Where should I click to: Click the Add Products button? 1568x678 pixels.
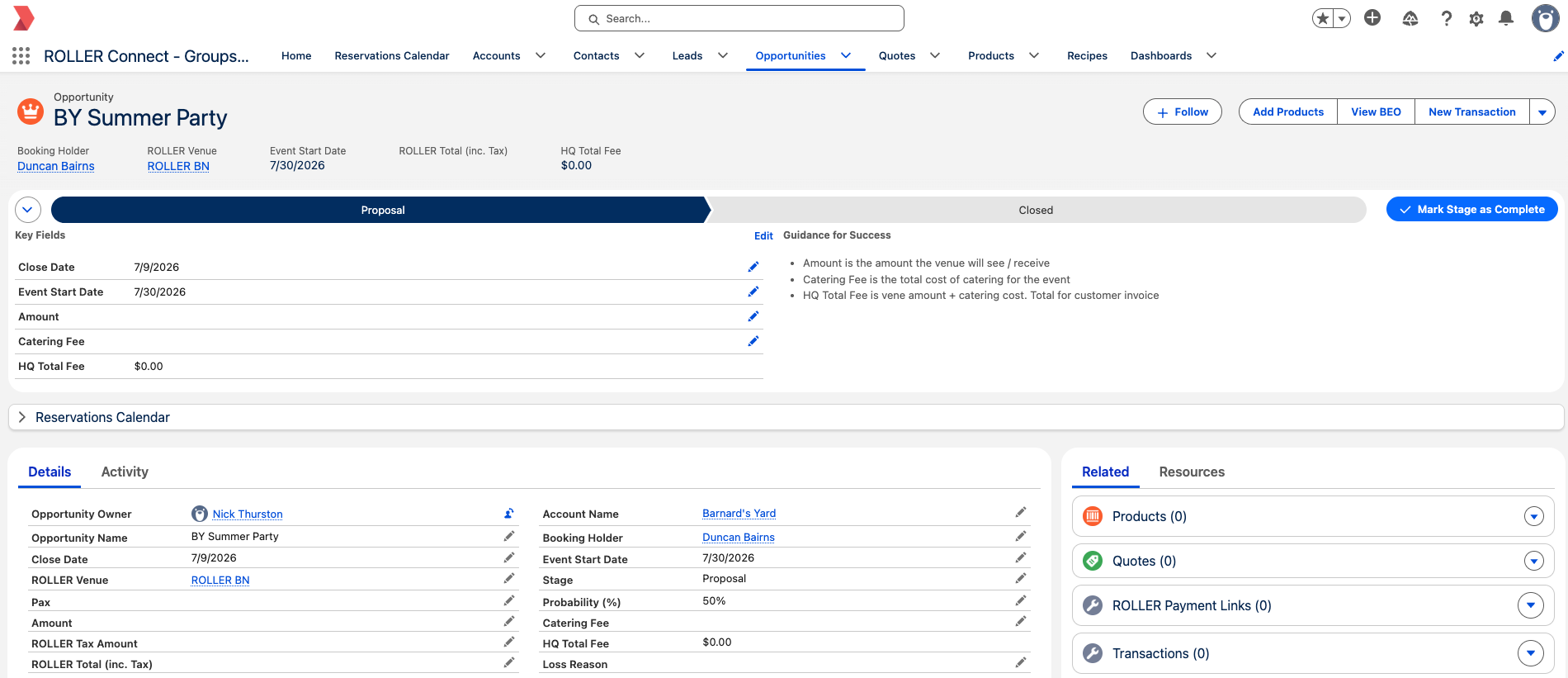click(x=1288, y=112)
